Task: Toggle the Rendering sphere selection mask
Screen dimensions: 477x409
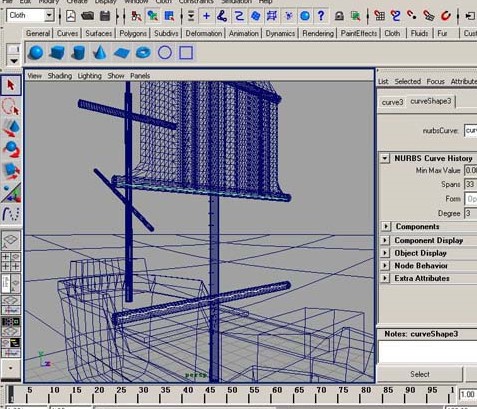Action: [305, 16]
